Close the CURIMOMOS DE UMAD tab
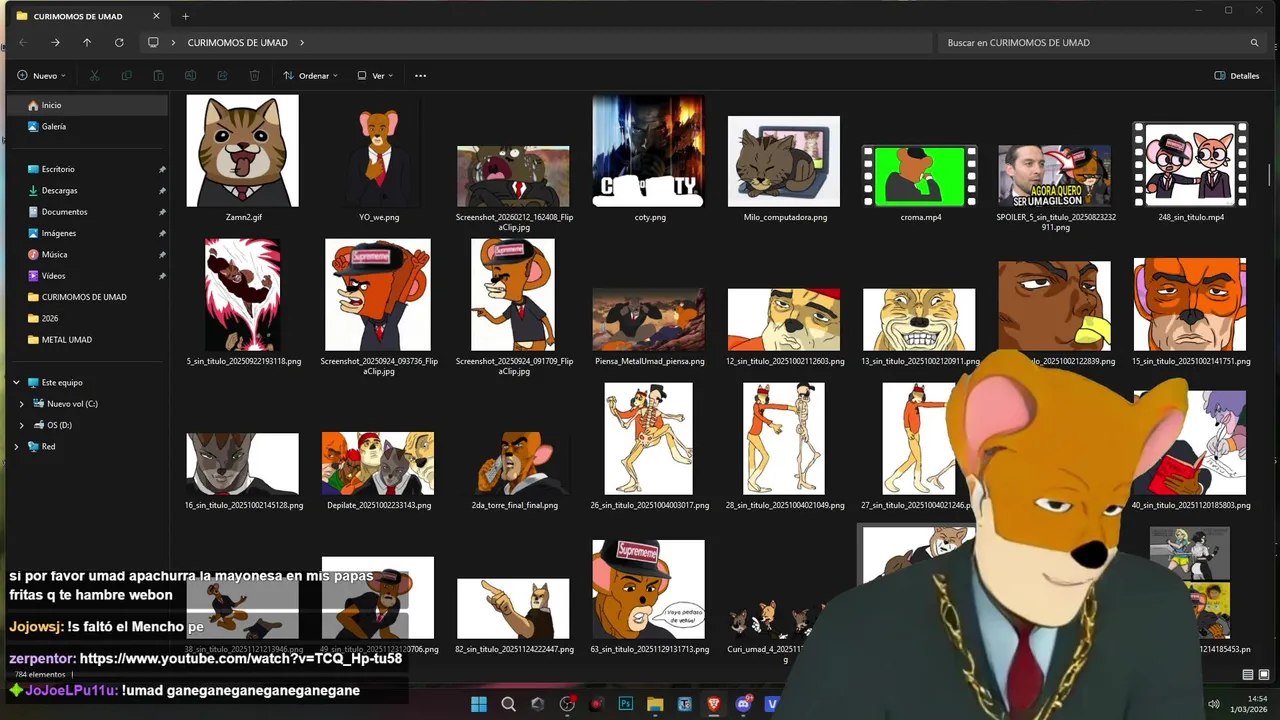The height and width of the screenshot is (720, 1280). coord(156,16)
